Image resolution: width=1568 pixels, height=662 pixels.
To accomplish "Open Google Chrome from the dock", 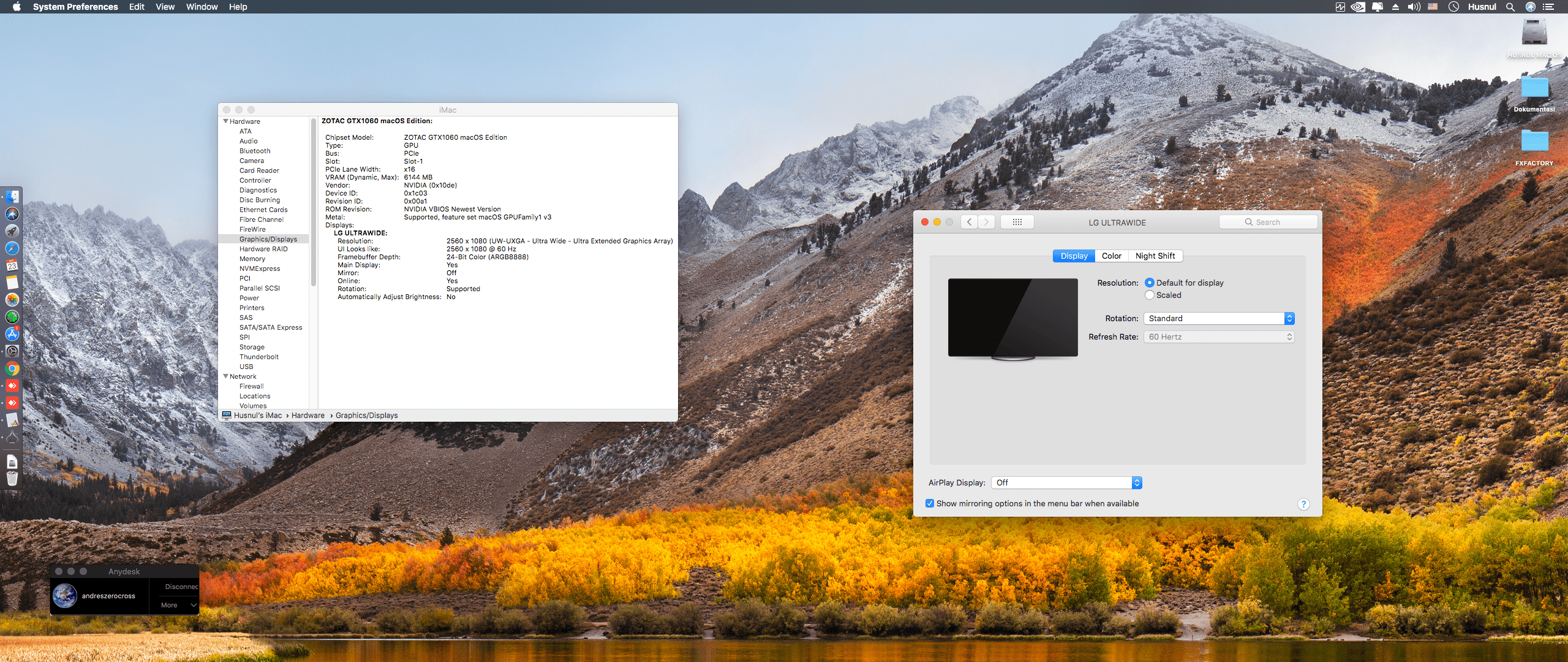I will 12,368.
